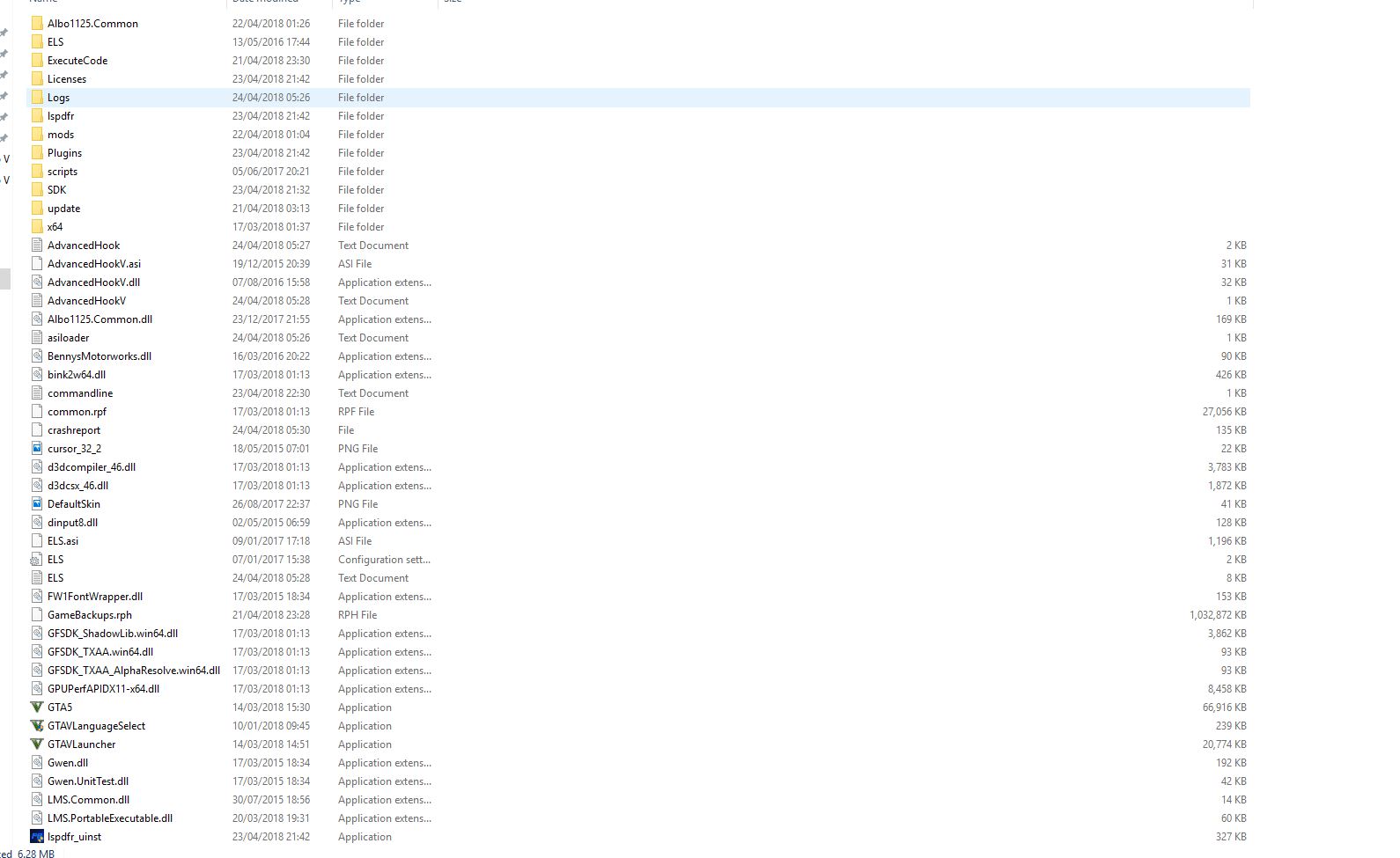Click the GTA5 application icon

[37, 707]
